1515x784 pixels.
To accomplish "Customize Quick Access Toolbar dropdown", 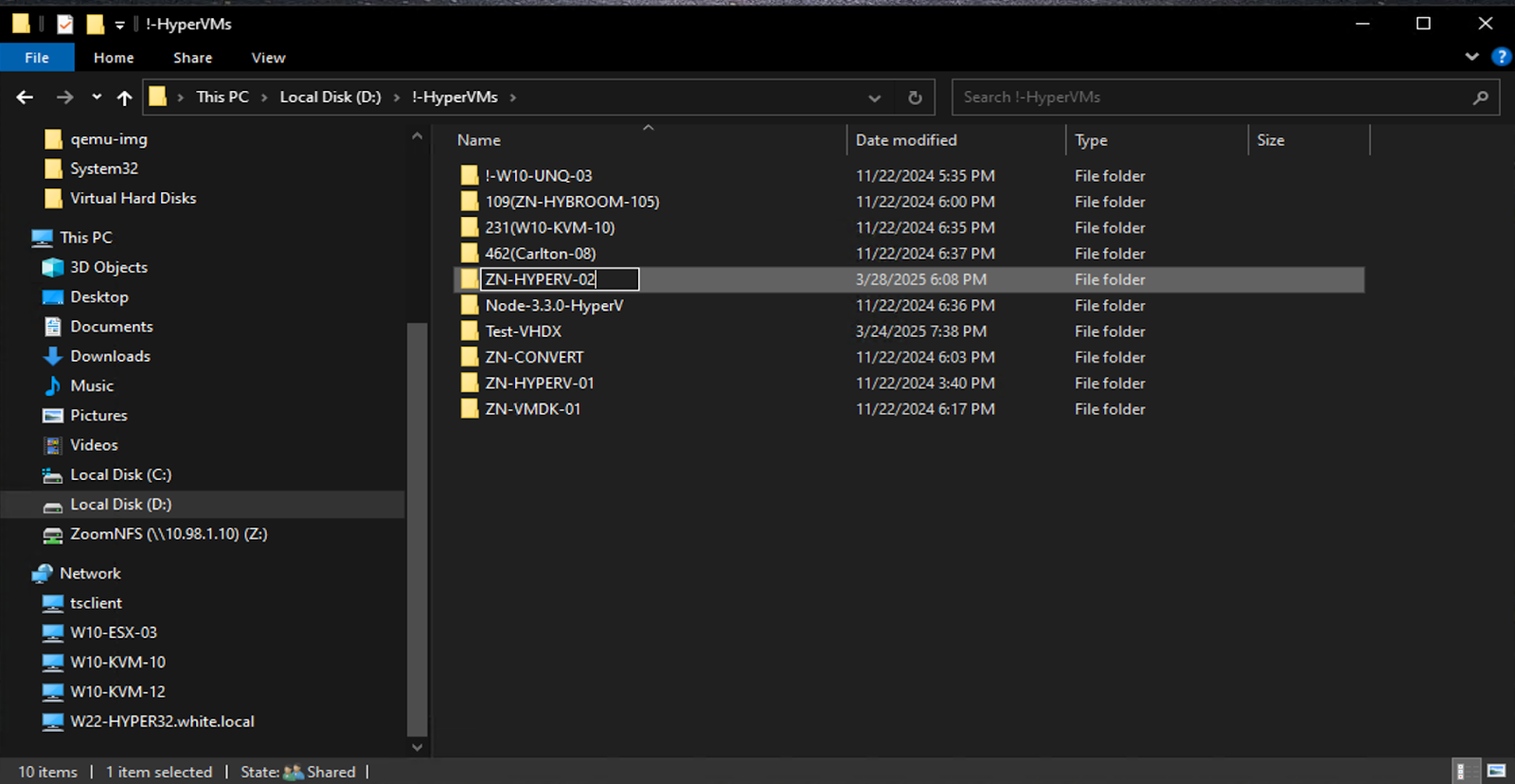I will (x=120, y=25).
